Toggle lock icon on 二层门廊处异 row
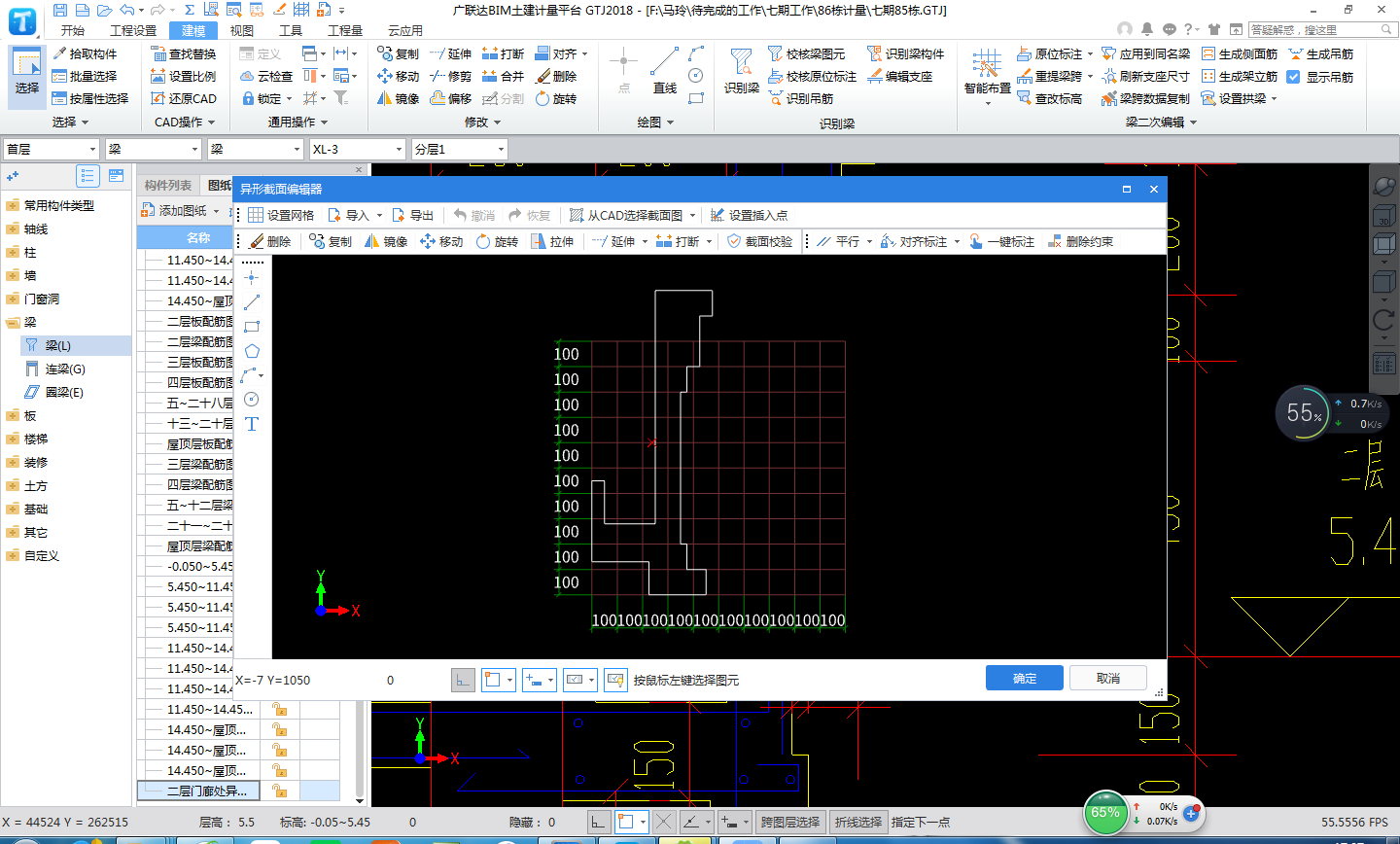The image size is (1400, 844). [279, 791]
